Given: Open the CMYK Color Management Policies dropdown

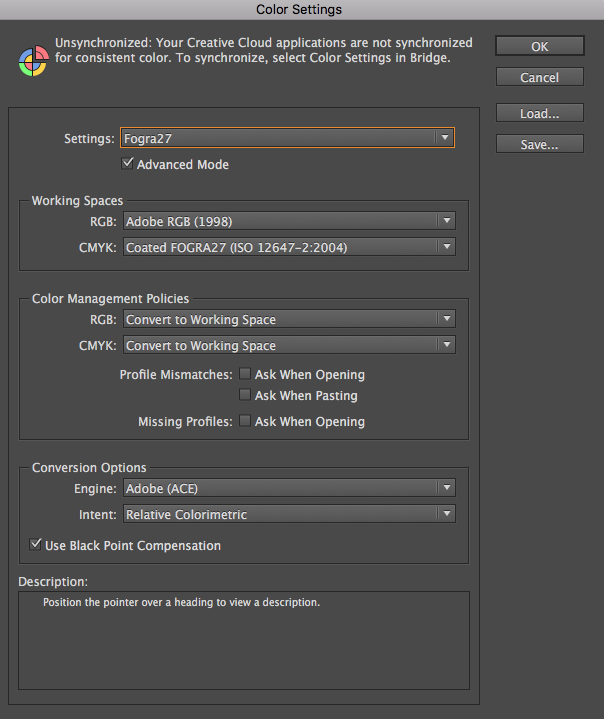Looking at the screenshot, I should [x=288, y=346].
